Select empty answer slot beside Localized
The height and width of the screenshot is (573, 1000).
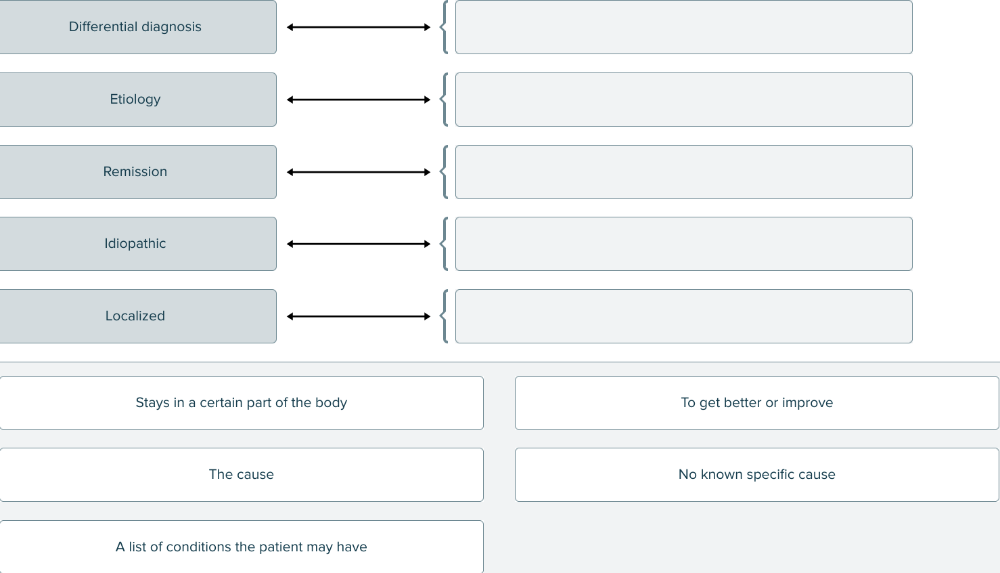pyautogui.click(x=683, y=316)
